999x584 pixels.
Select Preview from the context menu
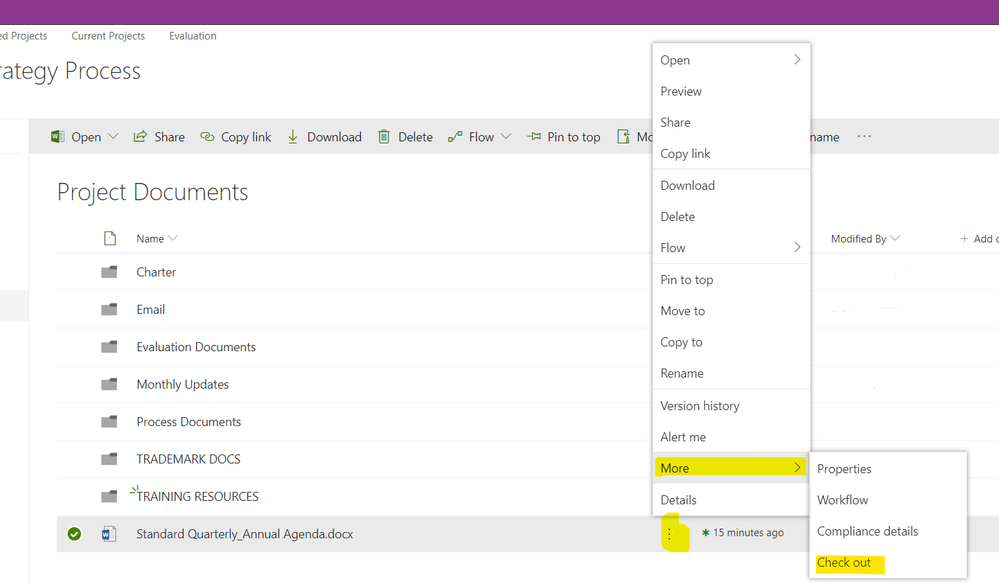click(x=680, y=91)
